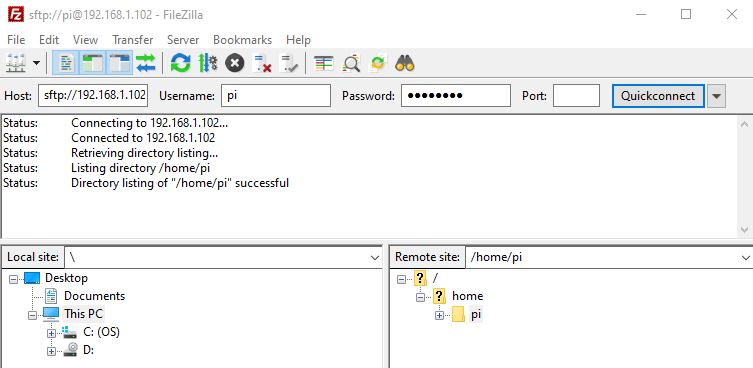Click the Quickconnect button

[x=658, y=96]
